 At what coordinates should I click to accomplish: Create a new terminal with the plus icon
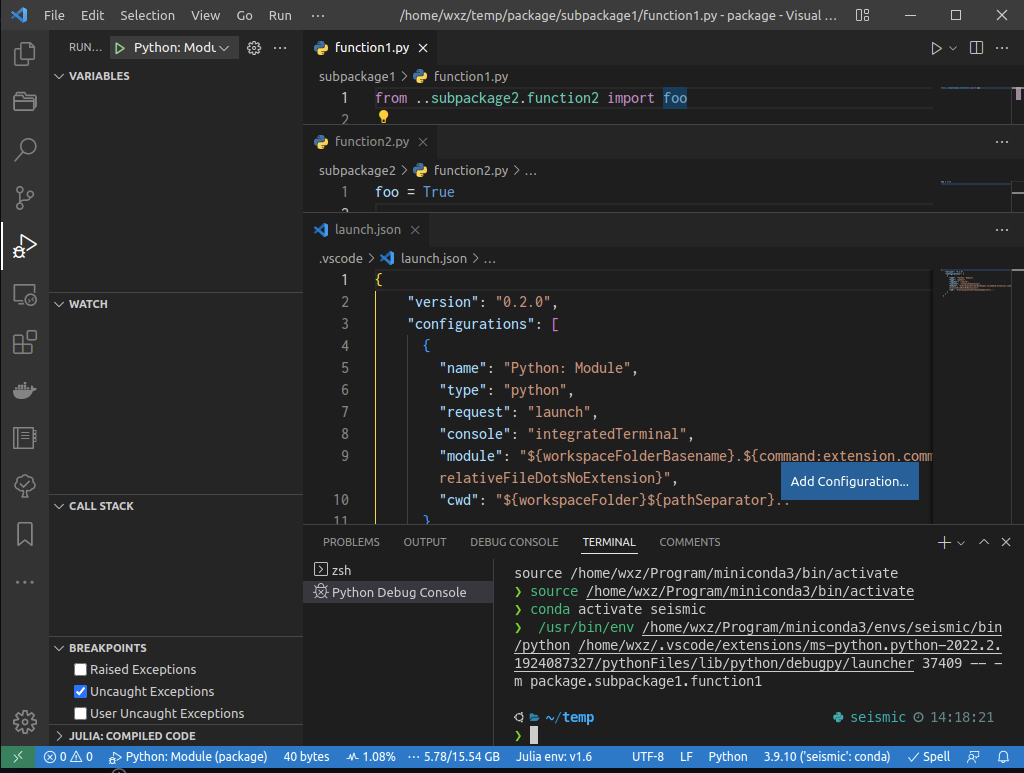coord(942,542)
